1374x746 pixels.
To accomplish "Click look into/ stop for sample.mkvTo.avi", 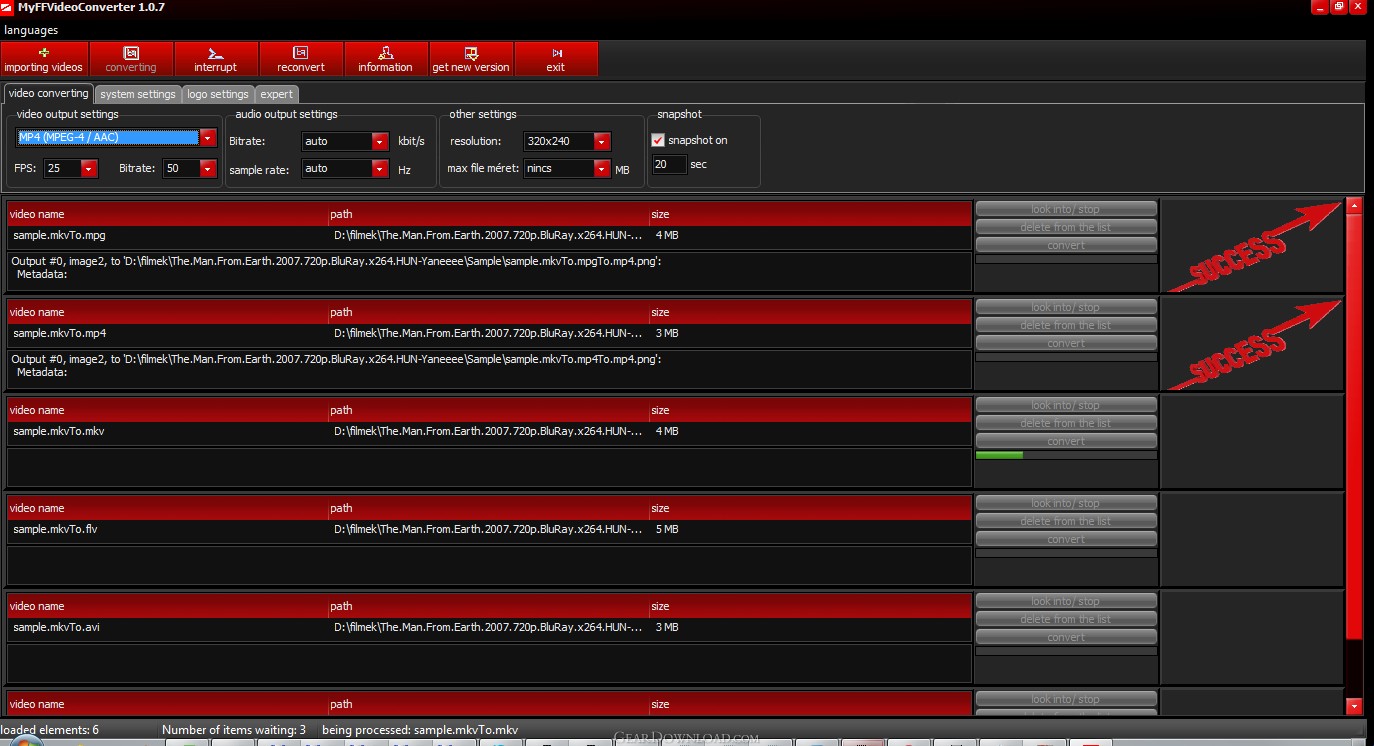I will (x=1066, y=601).
